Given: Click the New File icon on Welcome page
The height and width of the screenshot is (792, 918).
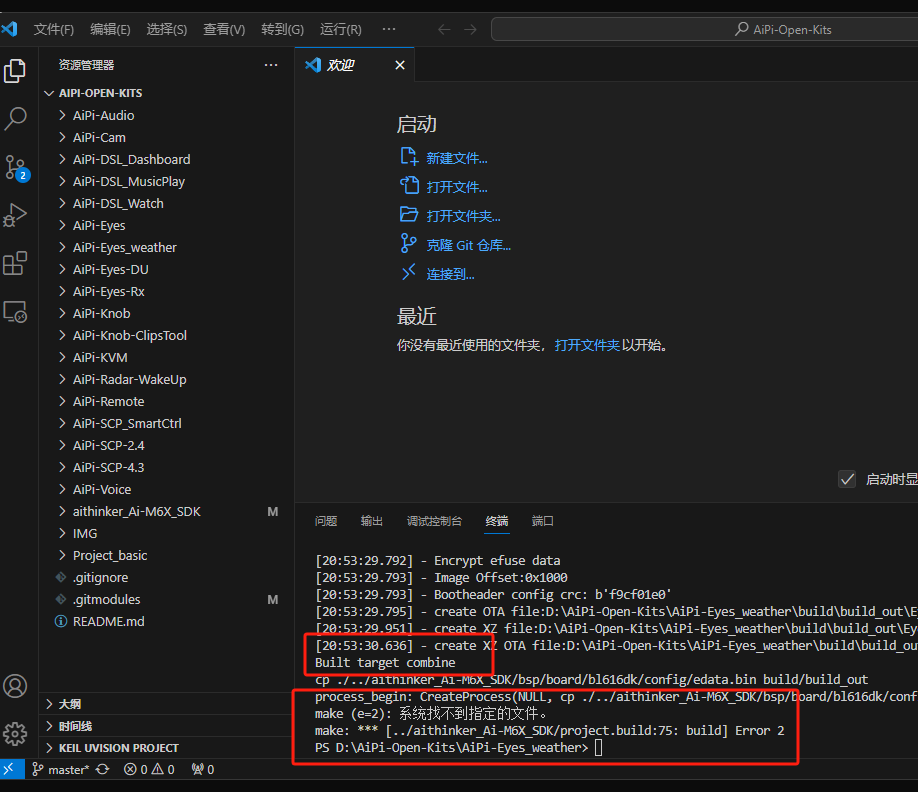Looking at the screenshot, I should pyautogui.click(x=409, y=157).
